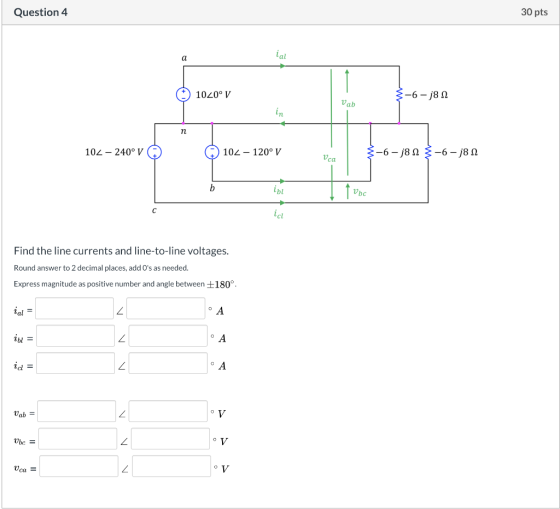Click the 10∠0° V source symbol
560x509 pixels.
183,95
